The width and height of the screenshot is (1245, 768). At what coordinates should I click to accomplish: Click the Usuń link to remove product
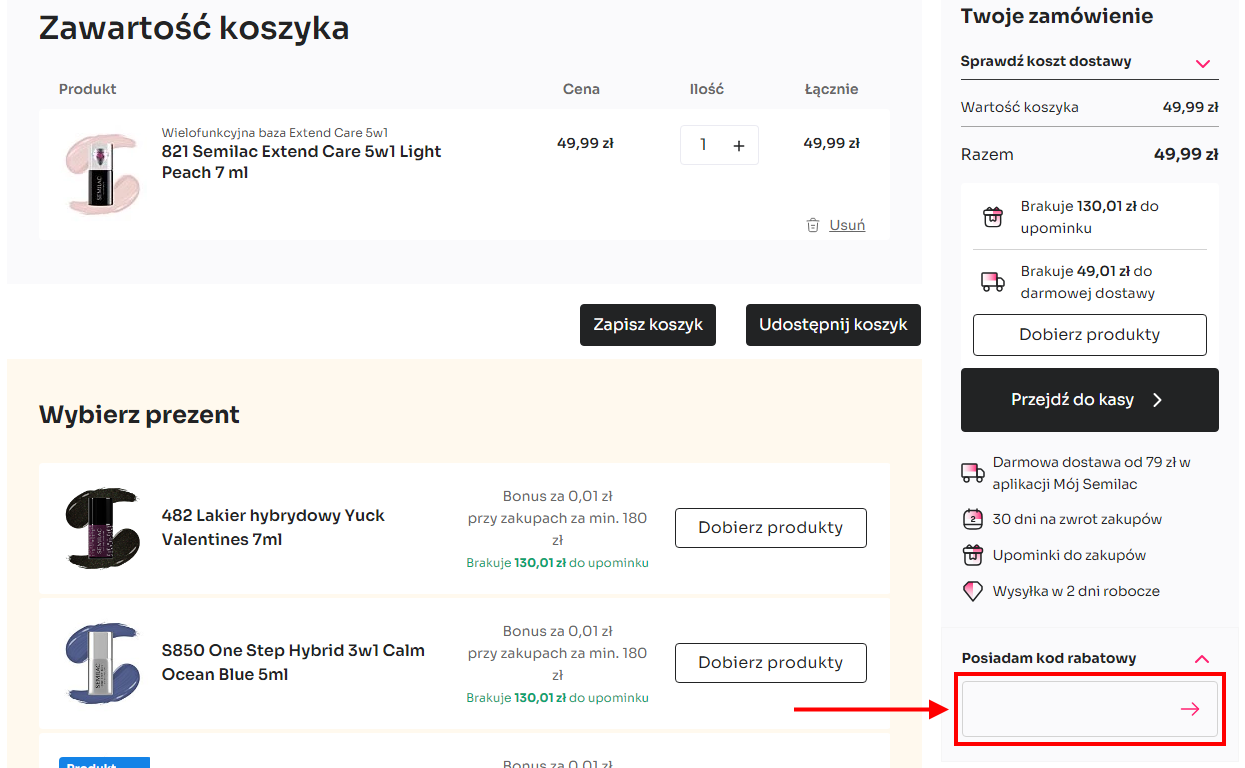coord(847,225)
